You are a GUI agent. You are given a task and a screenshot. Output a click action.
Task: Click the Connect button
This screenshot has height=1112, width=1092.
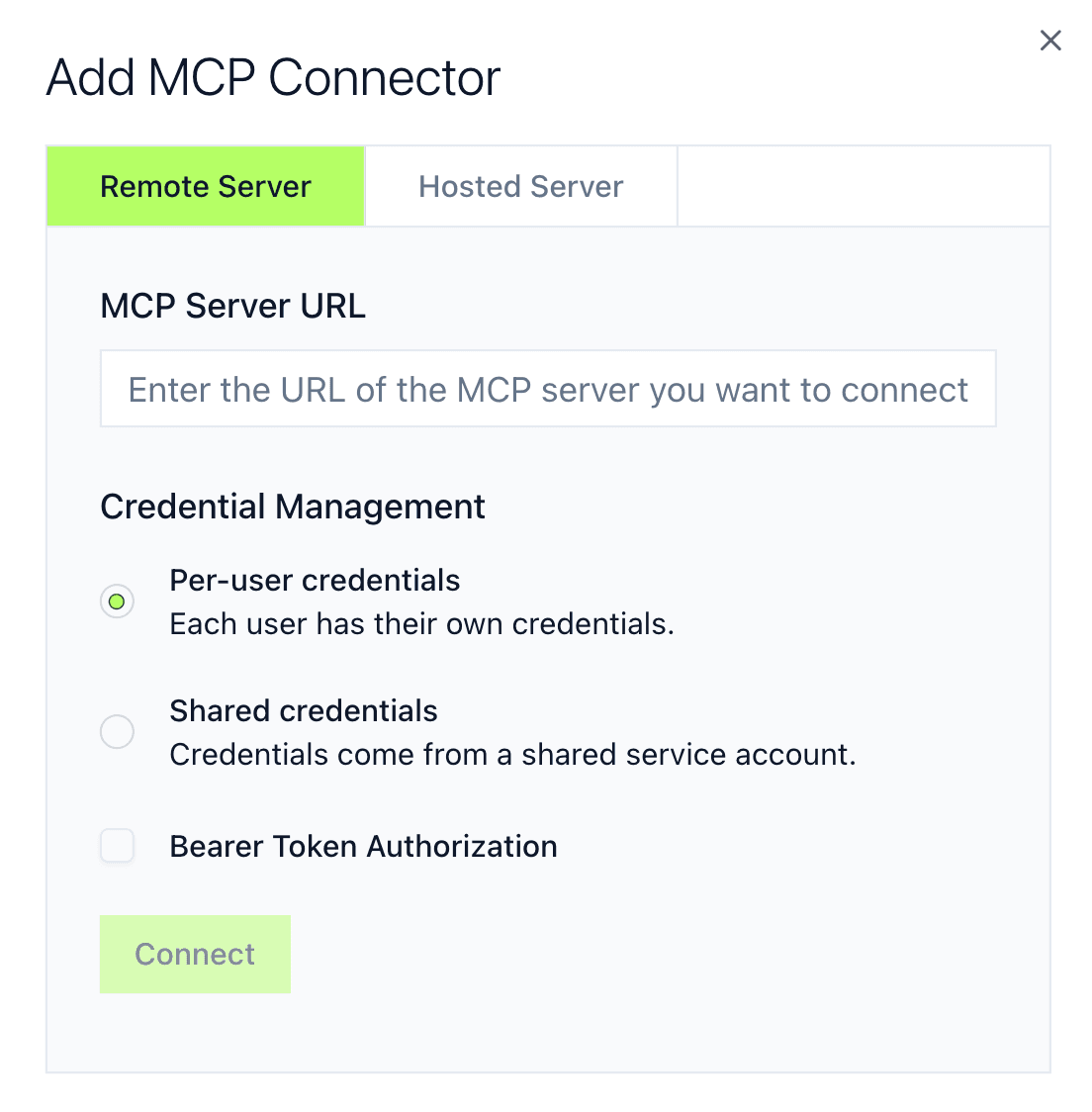[x=195, y=954]
